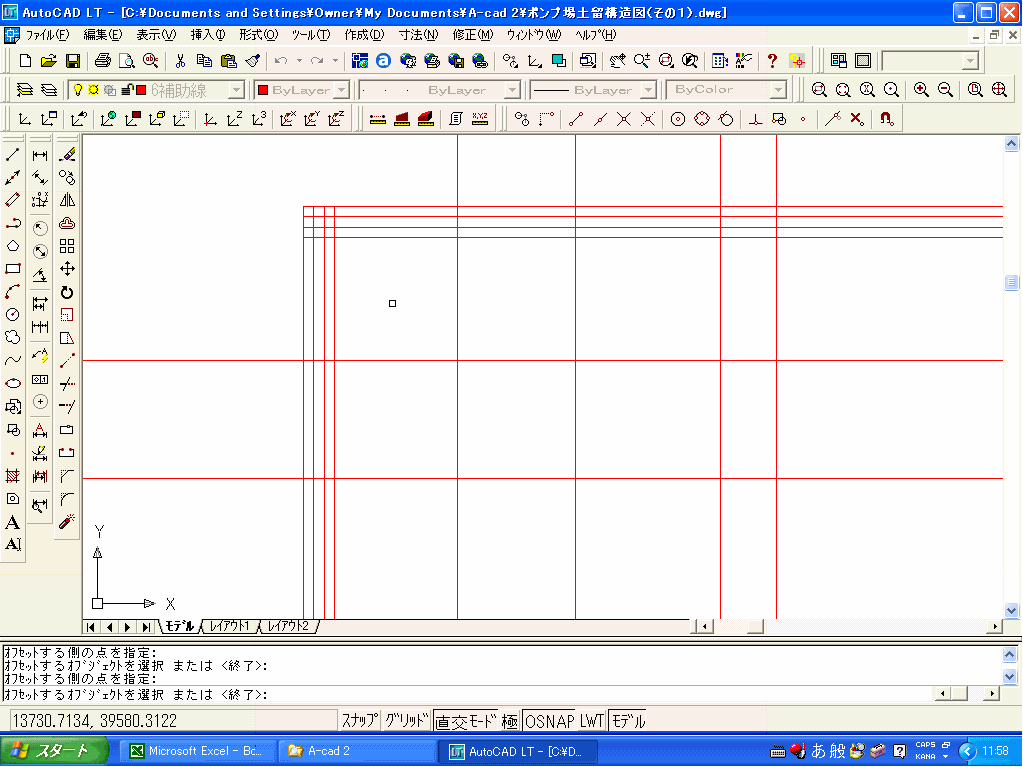Click the red layer color swatch
The height and width of the screenshot is (767, 1023).
pyautogui.click(x=141, y=89)
